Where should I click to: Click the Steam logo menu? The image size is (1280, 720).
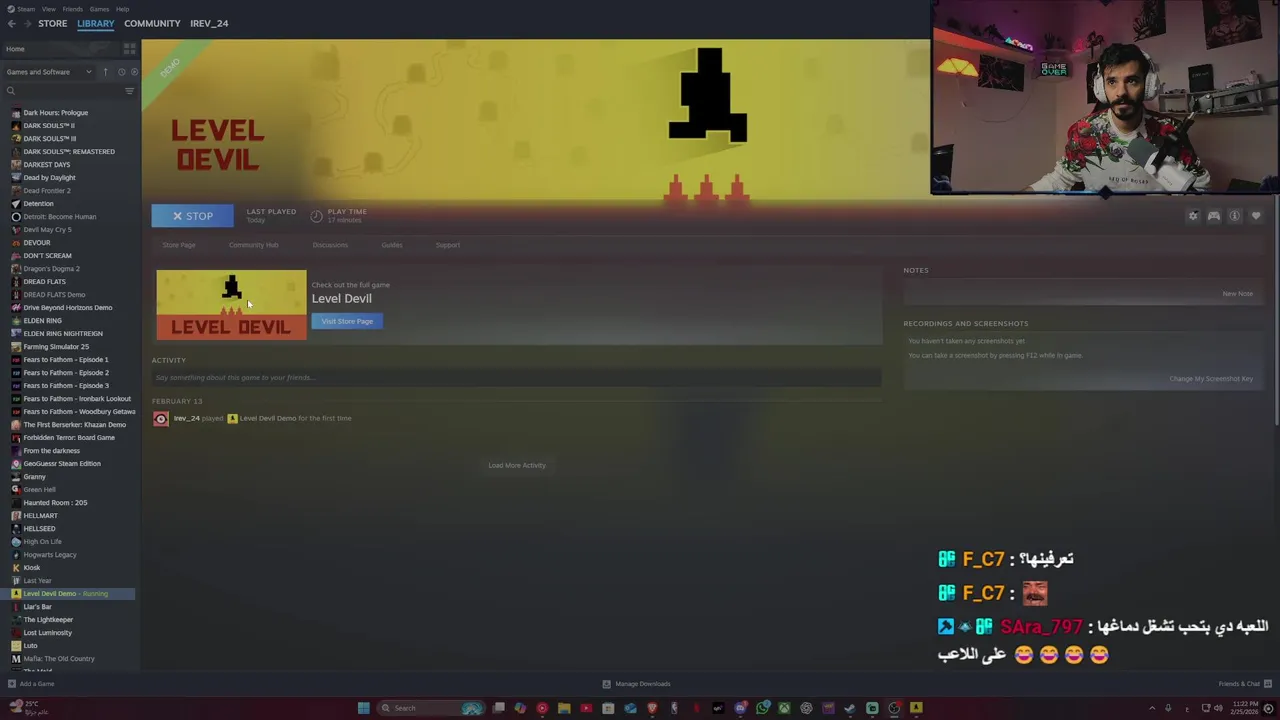pos(12,9)
